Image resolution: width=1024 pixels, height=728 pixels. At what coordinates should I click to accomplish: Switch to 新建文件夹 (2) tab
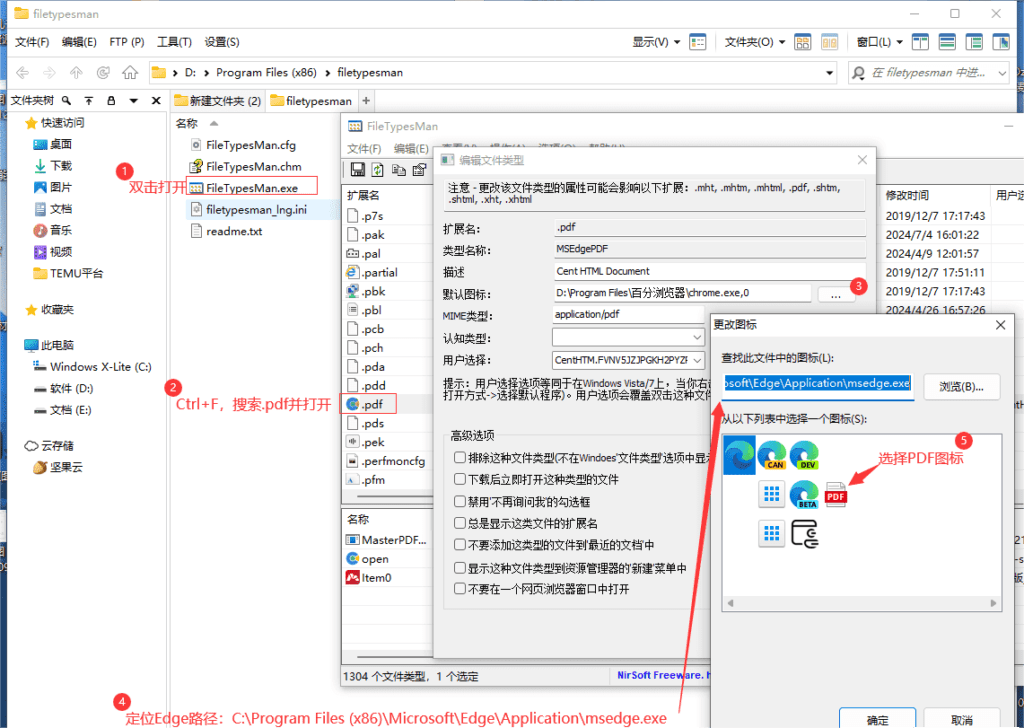click(x=217, y=101)
